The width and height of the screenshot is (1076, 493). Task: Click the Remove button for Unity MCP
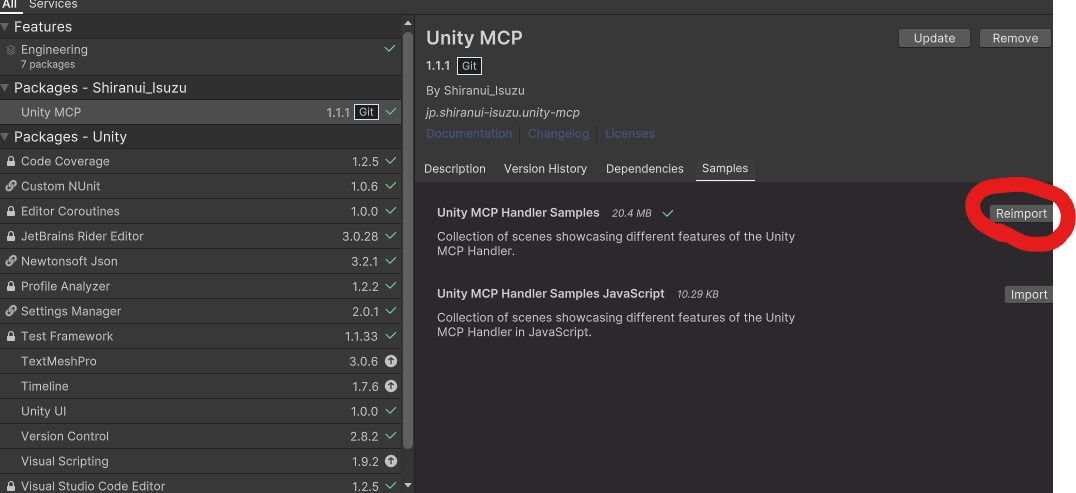click(x=1015, y=38)
